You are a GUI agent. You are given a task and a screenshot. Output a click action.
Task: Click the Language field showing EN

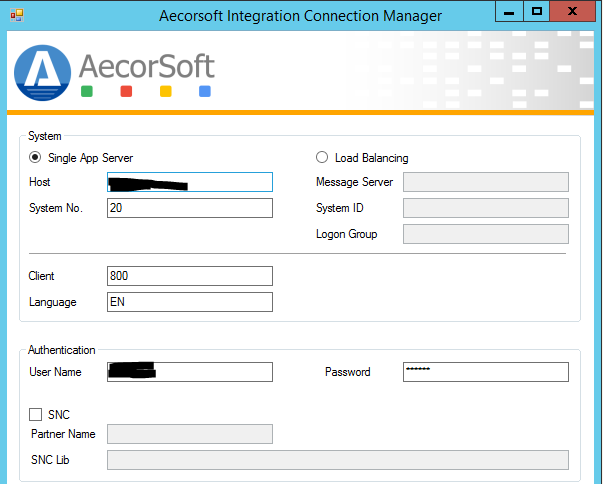(190, 302)
